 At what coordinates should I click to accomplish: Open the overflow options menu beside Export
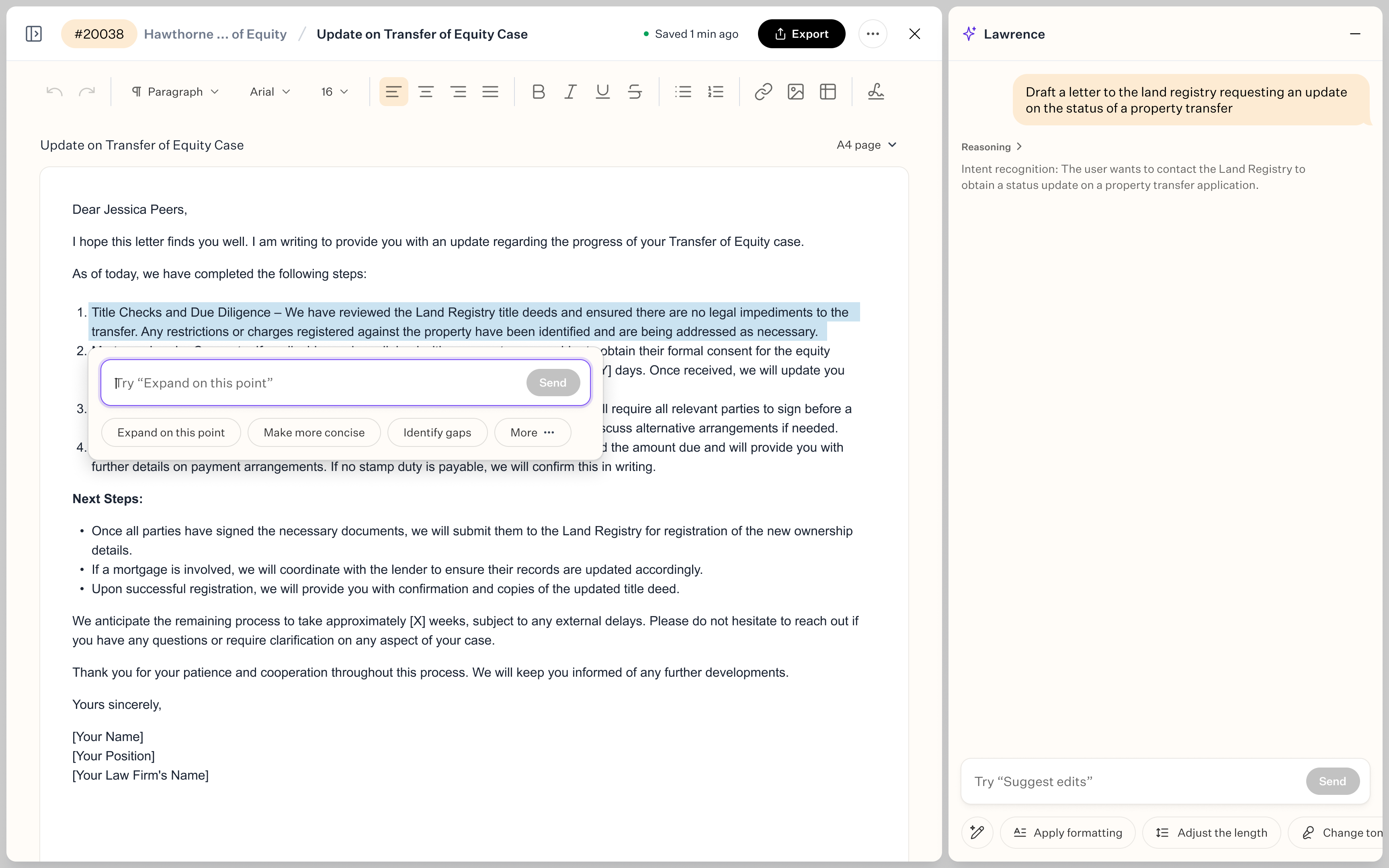pos(872,33)
